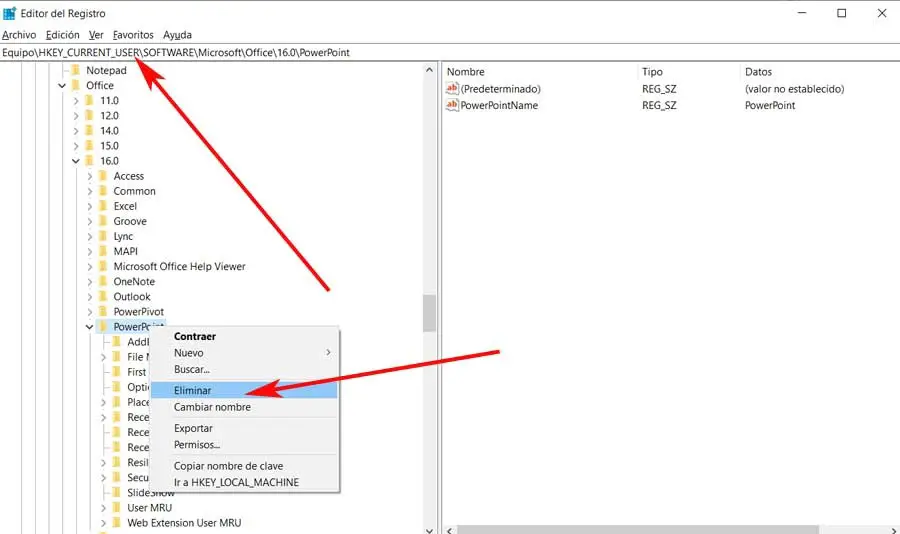This screenshot has width=900, height=534.
Task: Click the tree pane scroll-up arrow
Action: tap(429, 70)
